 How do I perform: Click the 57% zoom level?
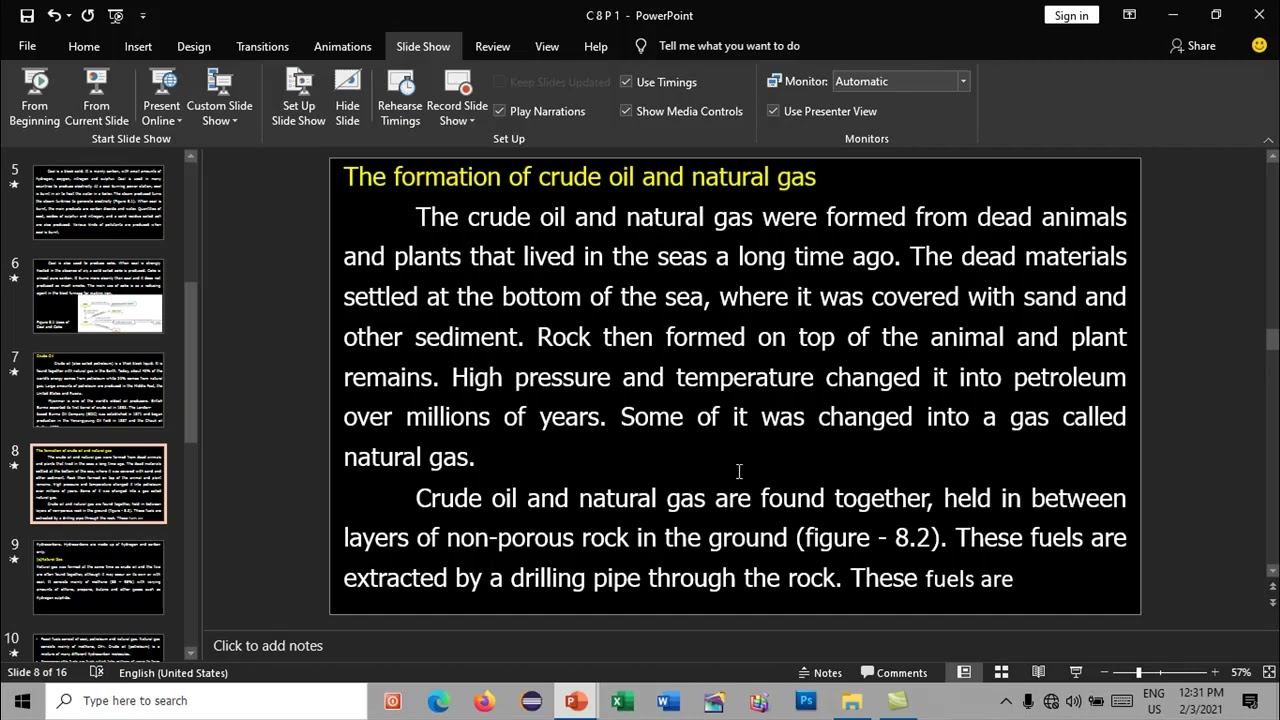pyautogui.click(x=1241, y=672)
